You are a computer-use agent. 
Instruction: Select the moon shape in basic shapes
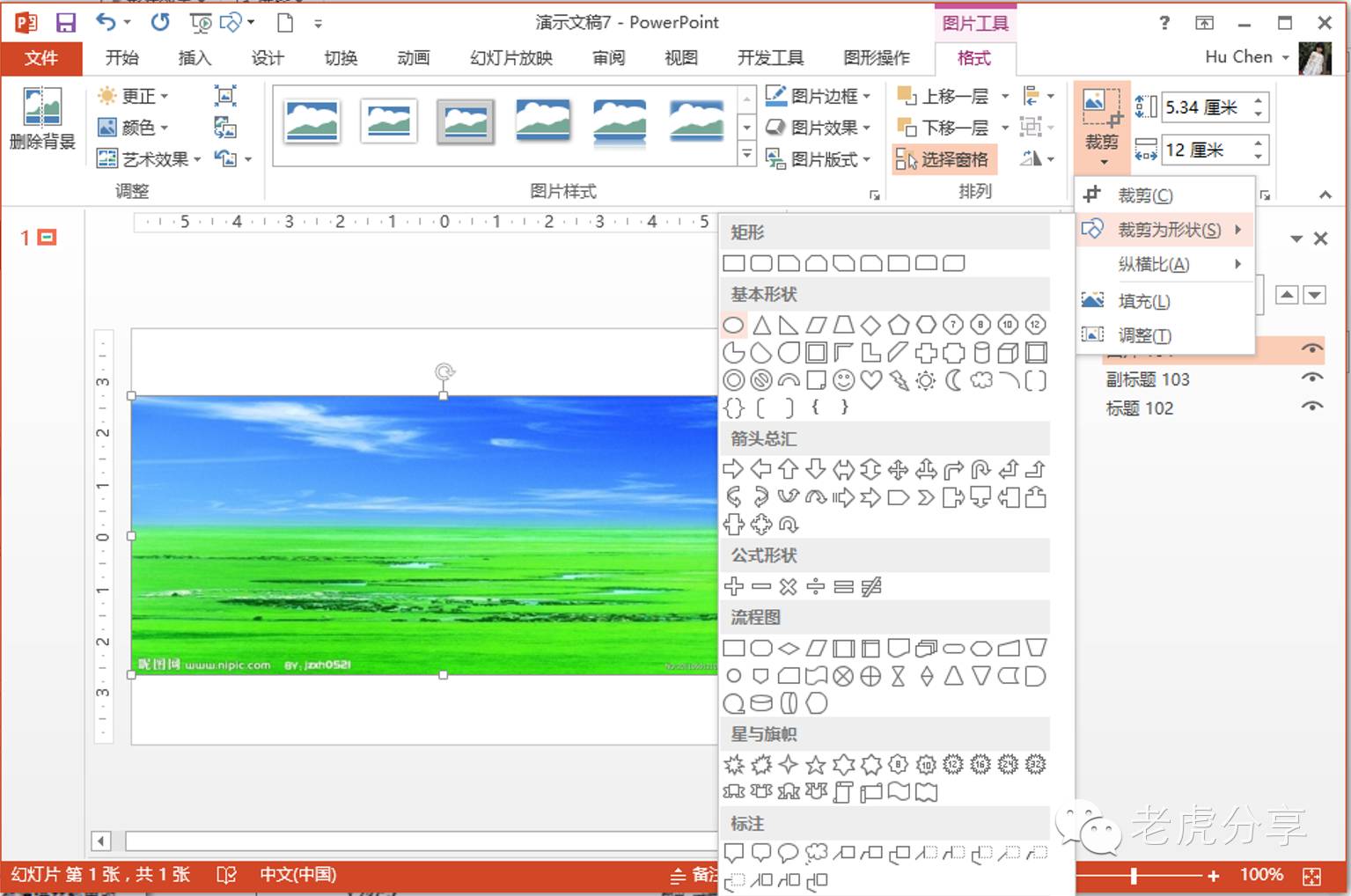click(x=954, y=380)
